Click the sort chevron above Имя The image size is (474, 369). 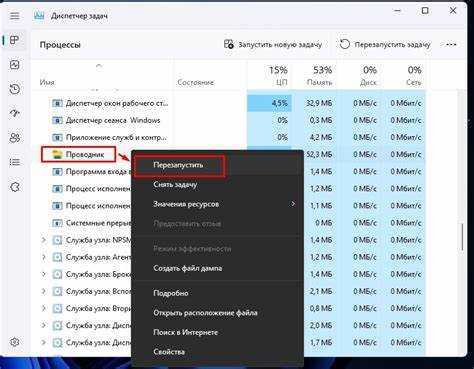(x=99, y=66)
